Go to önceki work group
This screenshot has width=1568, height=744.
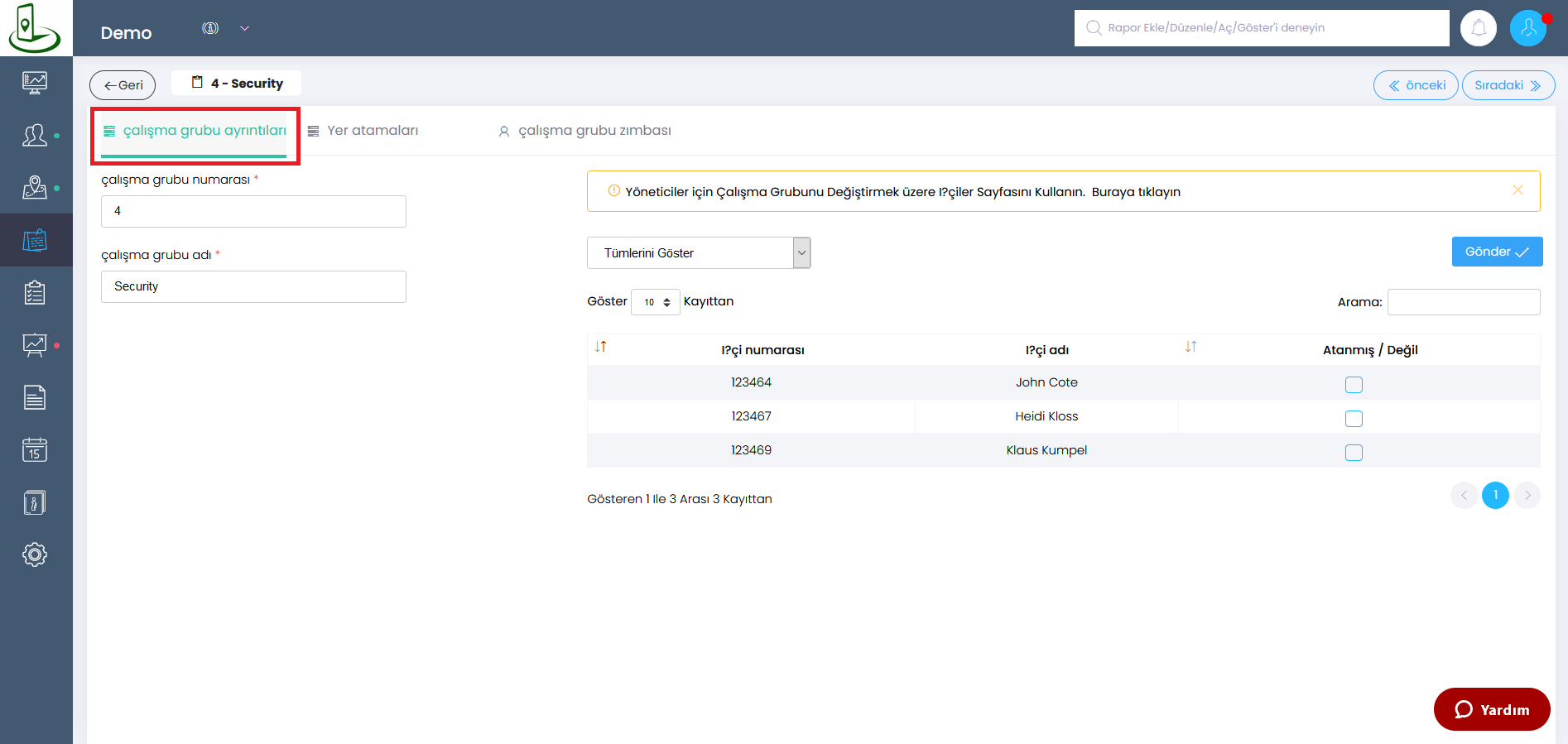(x=1416, y=85)
